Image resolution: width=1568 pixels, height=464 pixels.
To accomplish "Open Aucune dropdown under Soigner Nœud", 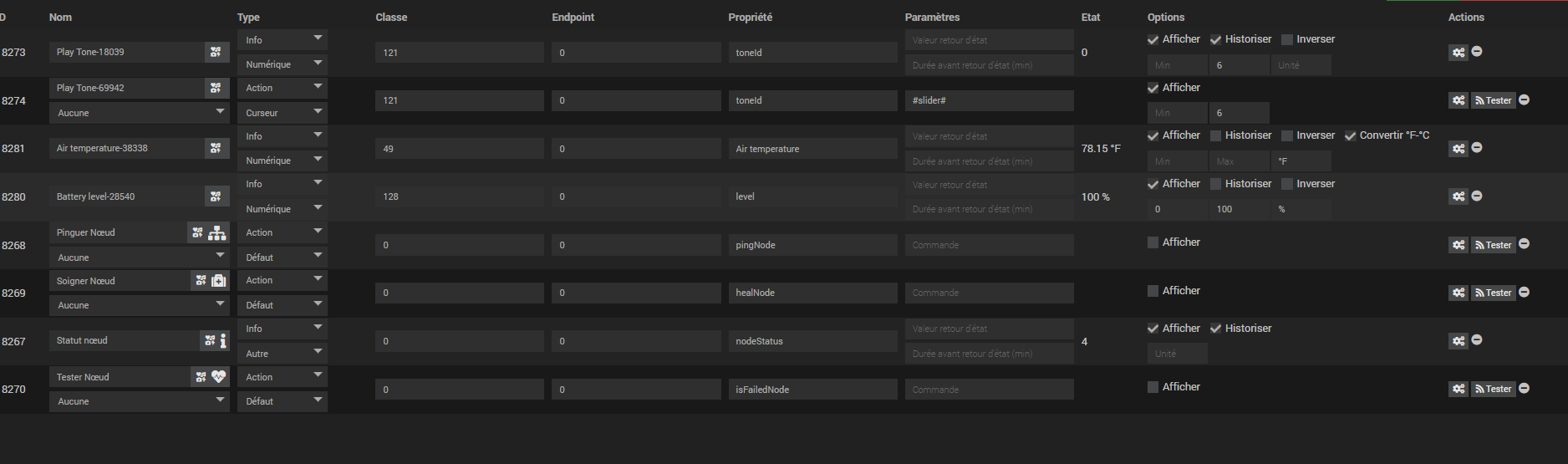I will pos(139,305).
